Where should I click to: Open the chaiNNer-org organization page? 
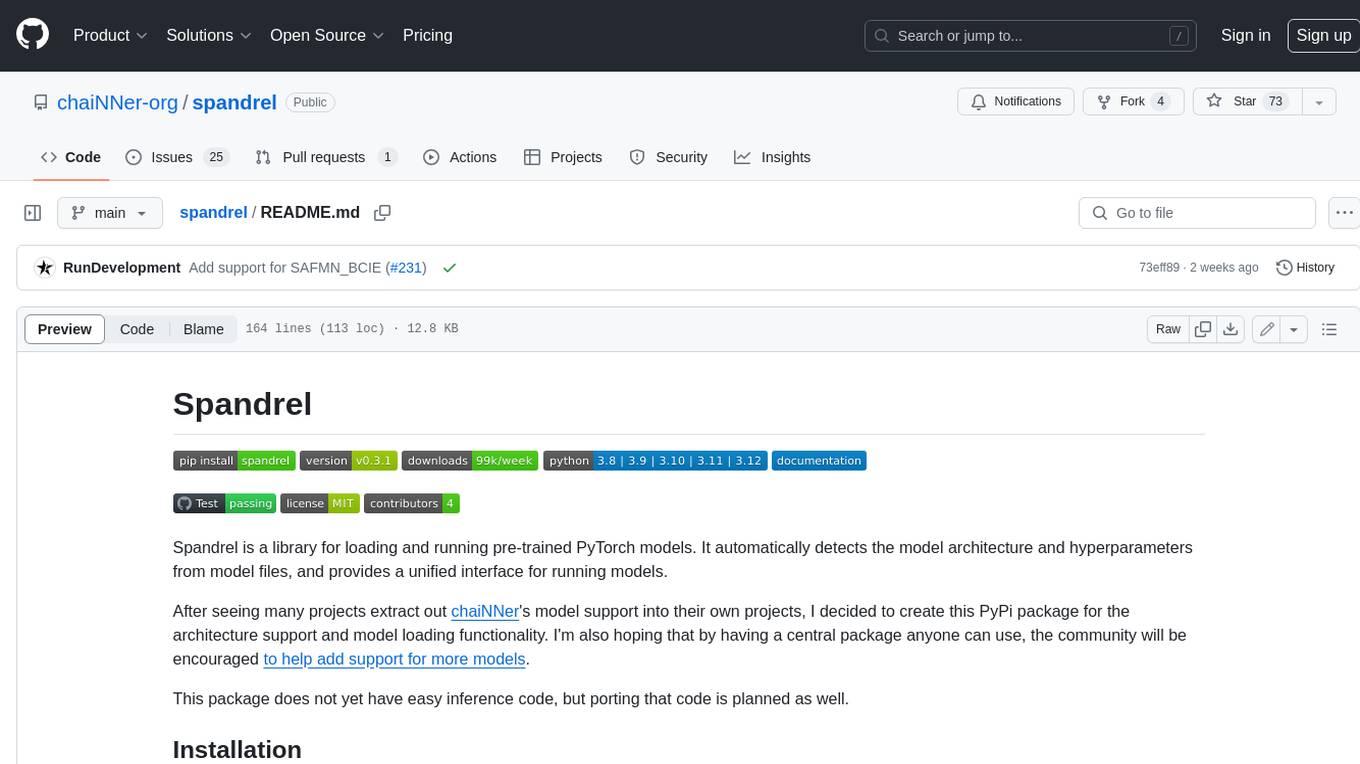[x=117, y=102]
